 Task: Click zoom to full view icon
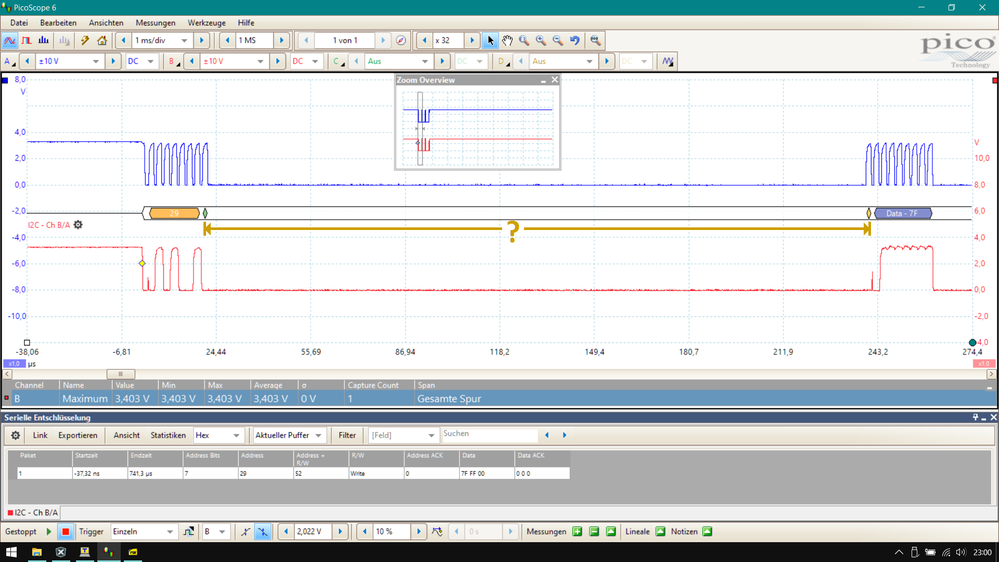click(x=595, y=40)
